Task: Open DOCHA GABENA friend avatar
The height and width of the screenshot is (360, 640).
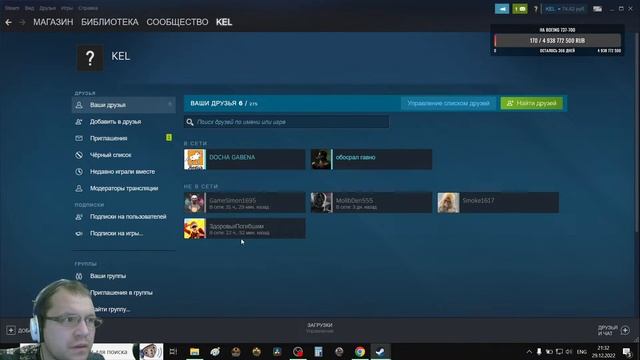Action: 195,159
